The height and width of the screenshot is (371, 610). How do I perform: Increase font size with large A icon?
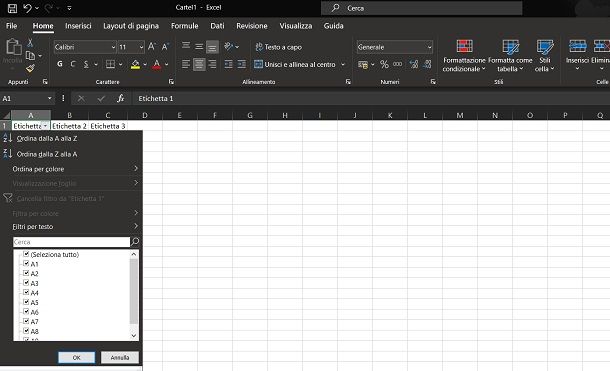coord(151,47)
